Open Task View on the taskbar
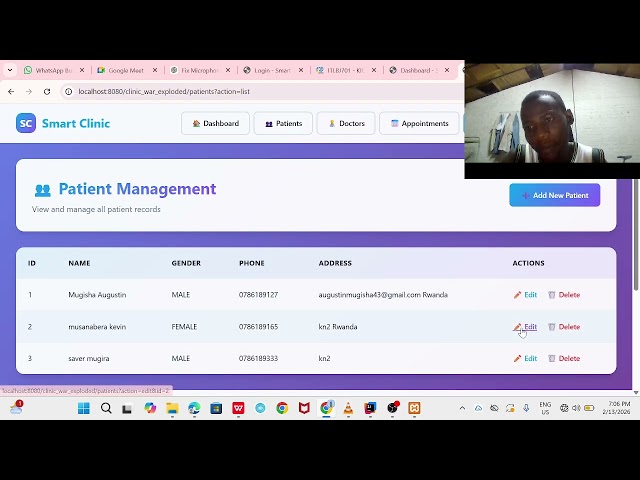 tap(127, 408)
